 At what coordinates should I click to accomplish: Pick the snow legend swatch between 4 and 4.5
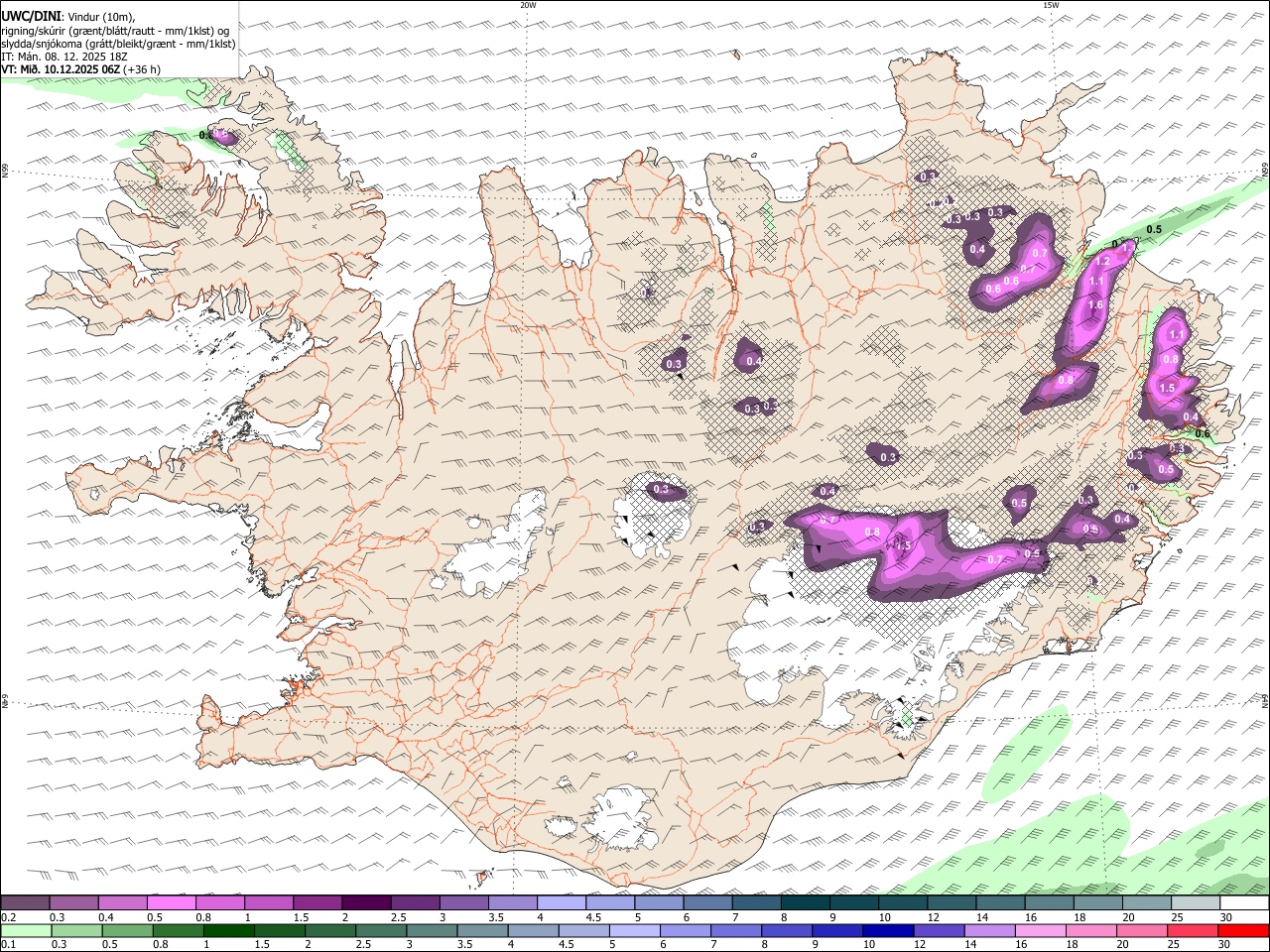tap(562, 902)
